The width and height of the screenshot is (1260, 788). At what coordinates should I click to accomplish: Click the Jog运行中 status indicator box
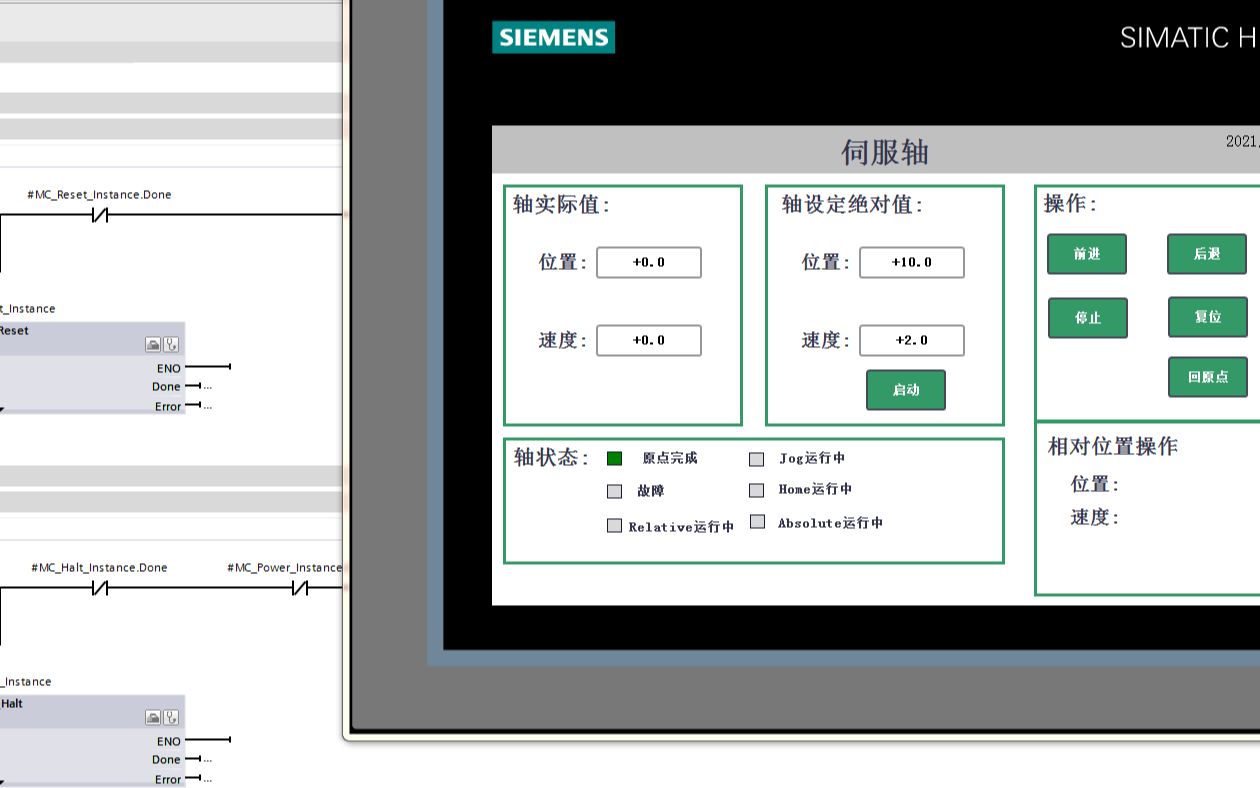pos(757,458)
